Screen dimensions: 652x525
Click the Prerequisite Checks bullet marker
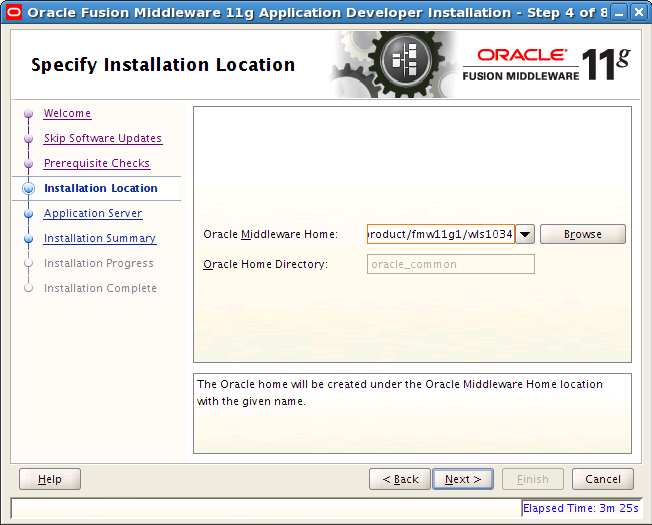click(28, 163)
